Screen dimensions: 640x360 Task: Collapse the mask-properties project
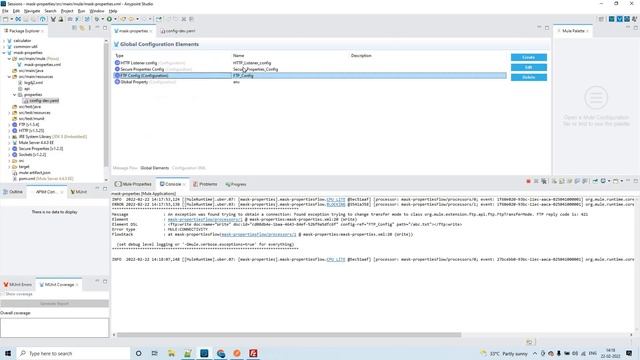pos(4,53)
